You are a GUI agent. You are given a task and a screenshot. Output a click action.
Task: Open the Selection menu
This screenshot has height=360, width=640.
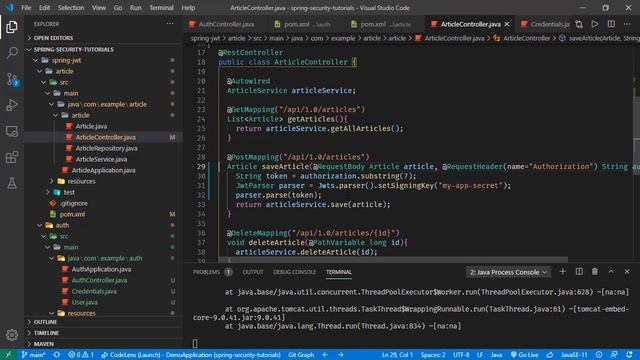pos(71,8)
